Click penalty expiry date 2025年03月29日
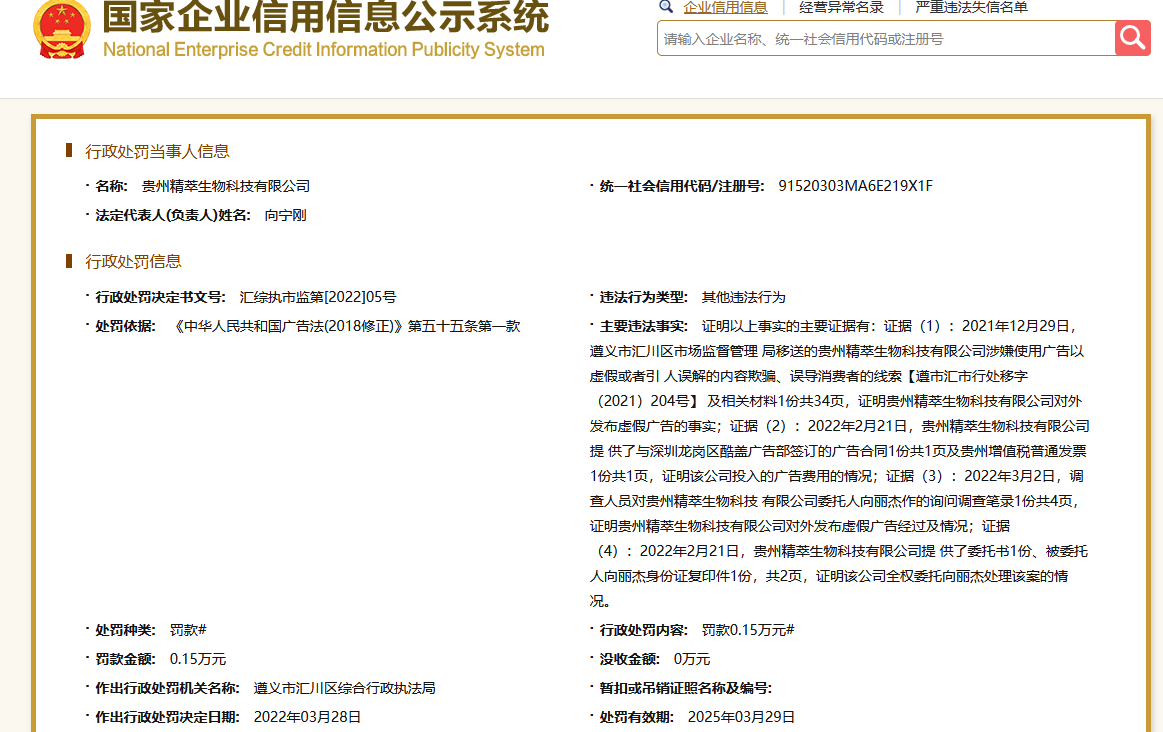The image size is (1163, 732). [741, 717]
